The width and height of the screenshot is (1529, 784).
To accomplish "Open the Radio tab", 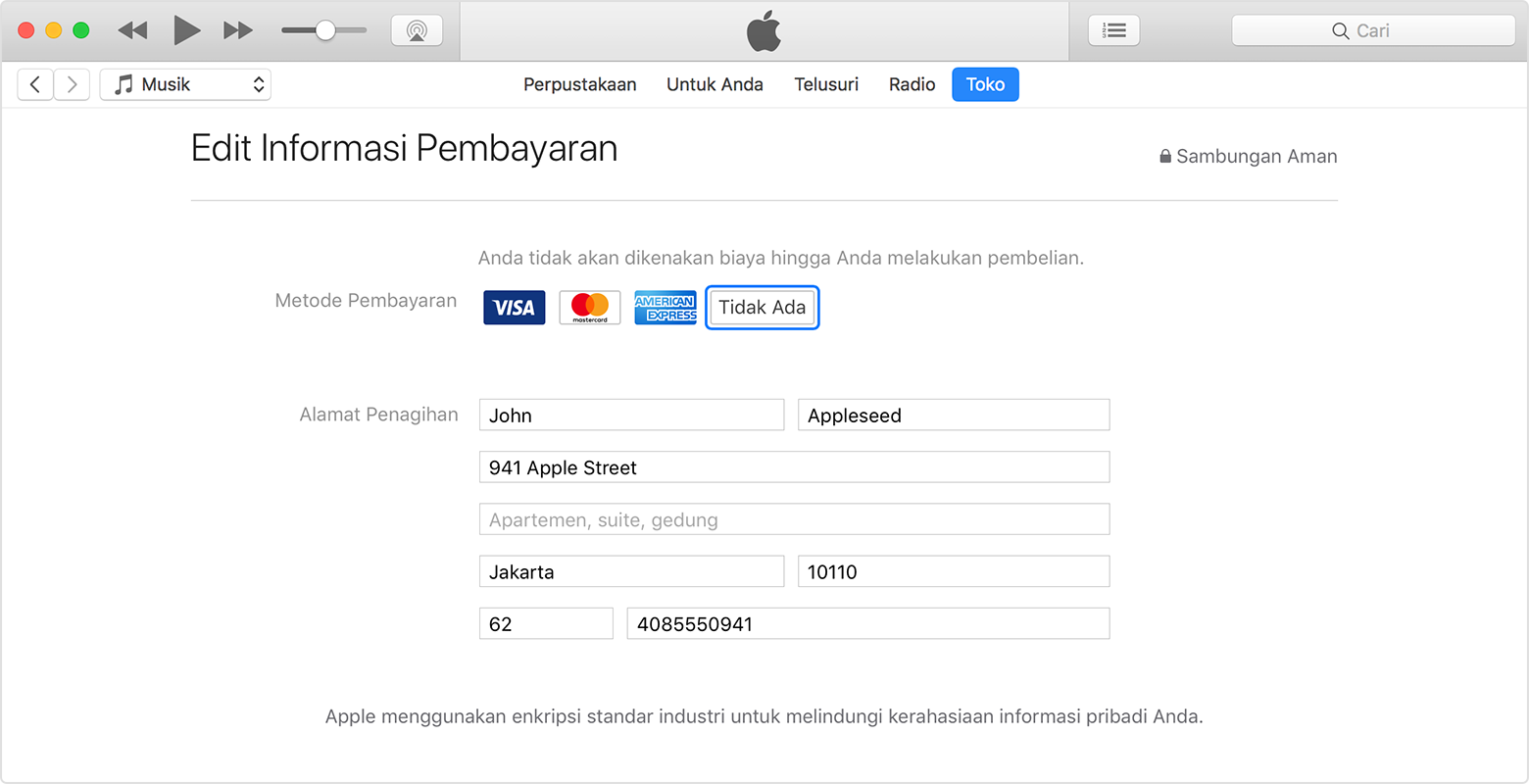I will pos(912,84).
